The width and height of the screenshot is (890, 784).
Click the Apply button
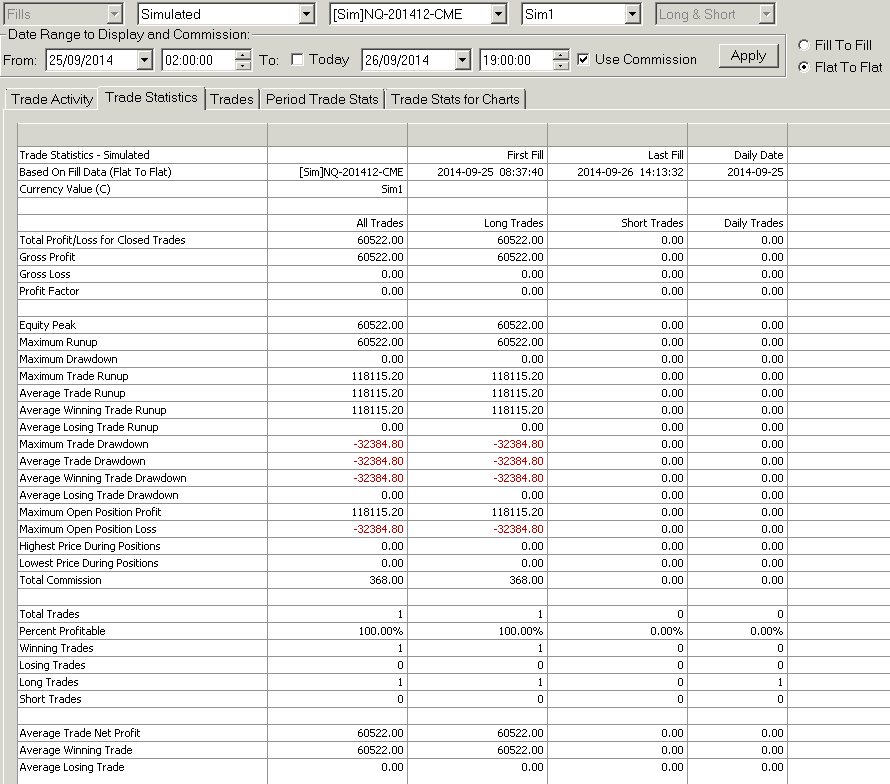tap(748, 56)
